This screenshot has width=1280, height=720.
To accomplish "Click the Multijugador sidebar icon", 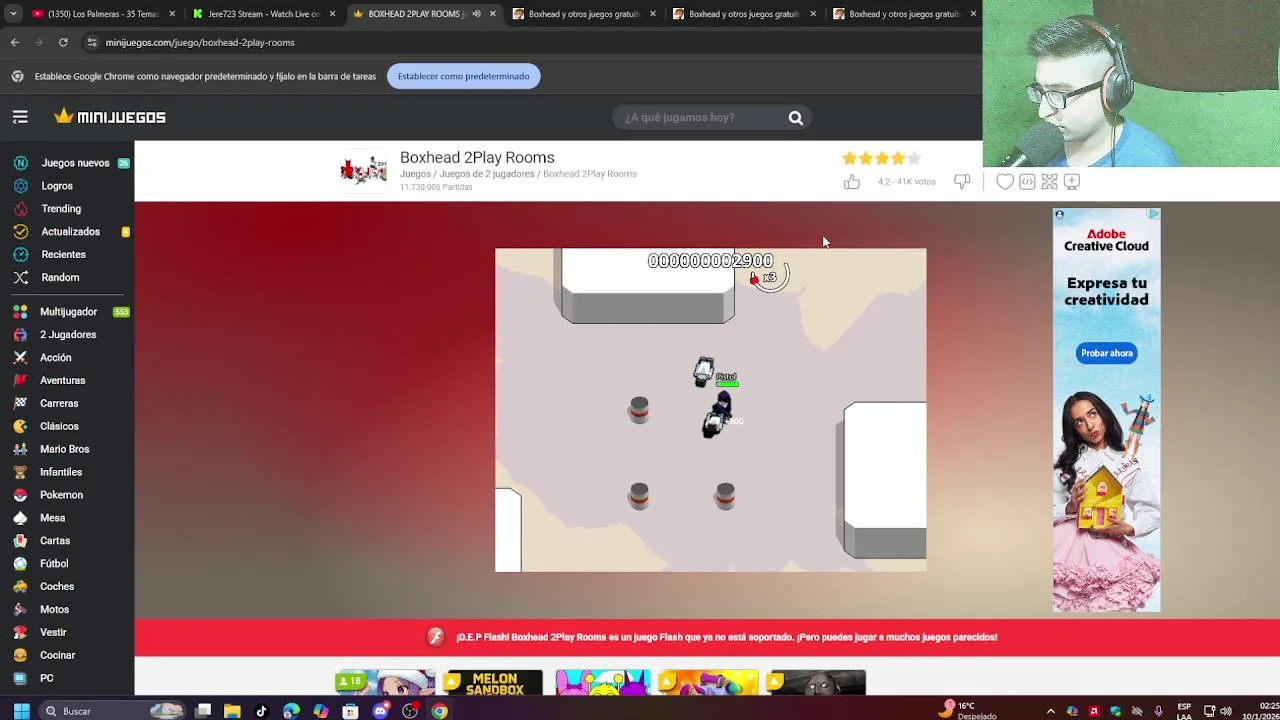I will point(20,312).
